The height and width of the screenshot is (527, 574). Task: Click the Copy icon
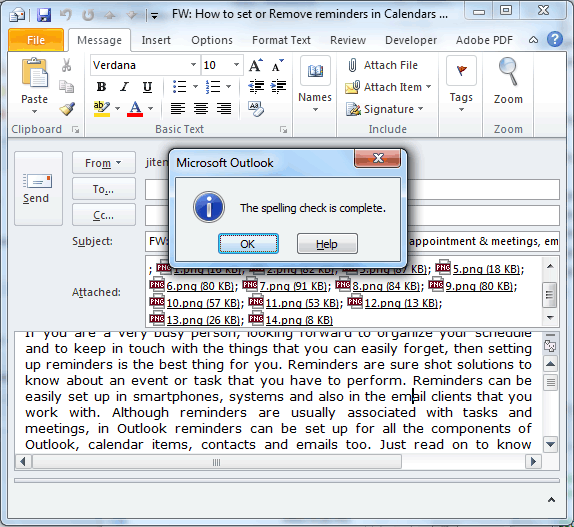(66, 87)
